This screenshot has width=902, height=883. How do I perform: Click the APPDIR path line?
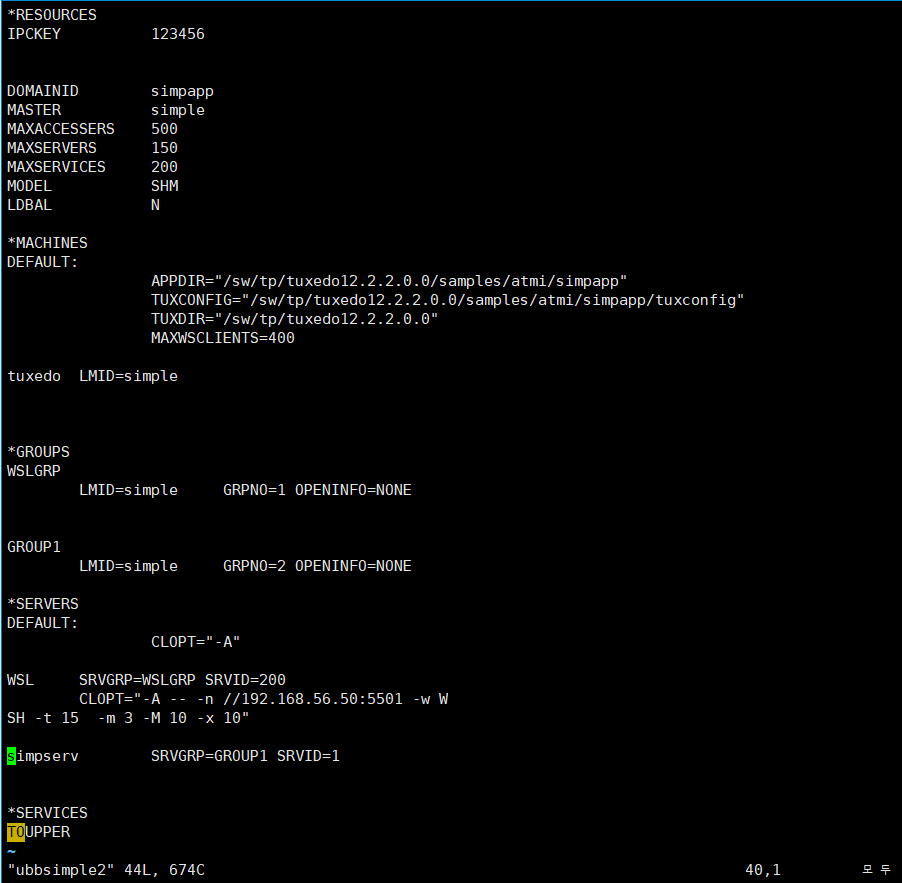tap(389, 281)
